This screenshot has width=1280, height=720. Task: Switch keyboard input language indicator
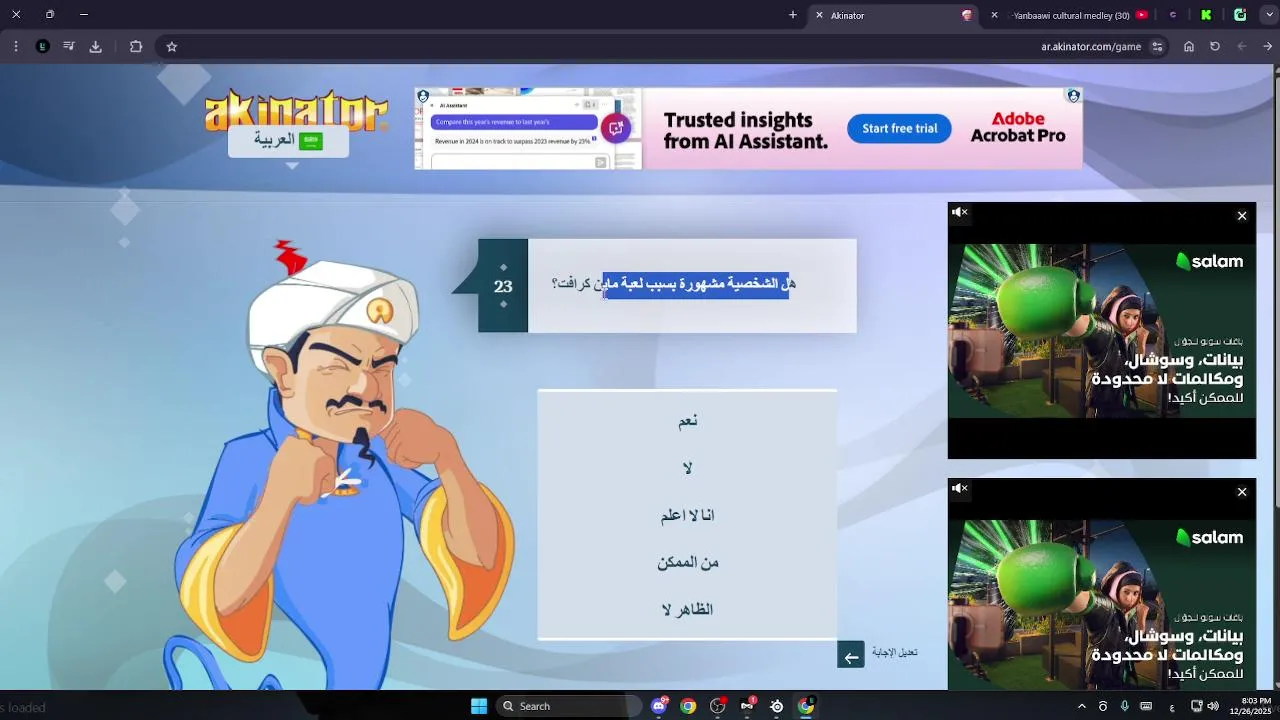click(x=1172, y=706)
